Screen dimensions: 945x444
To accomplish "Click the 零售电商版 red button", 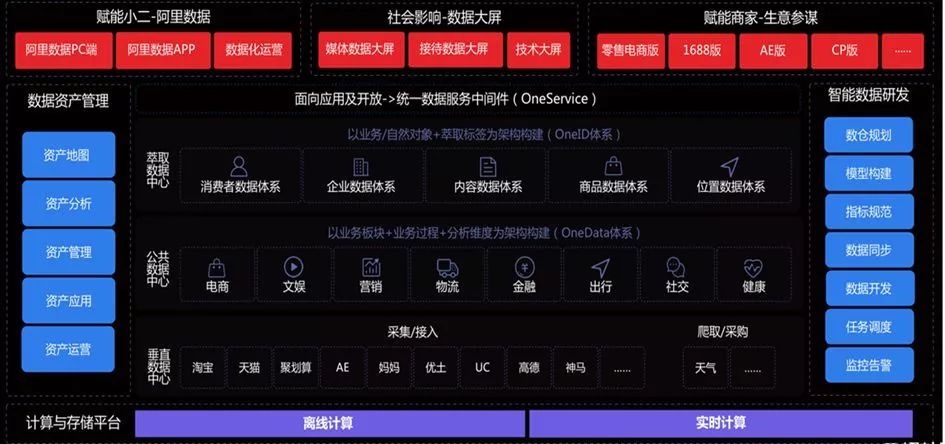I will pyautogui.click(x=630, y=51).
